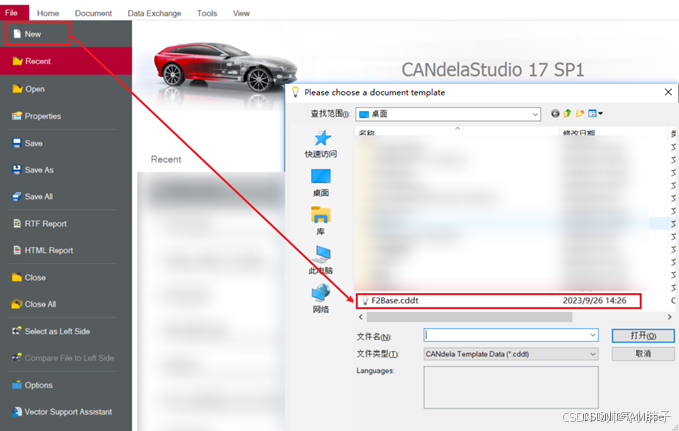
Task: Click the Save All icon
Action: [x=17, y=197]
